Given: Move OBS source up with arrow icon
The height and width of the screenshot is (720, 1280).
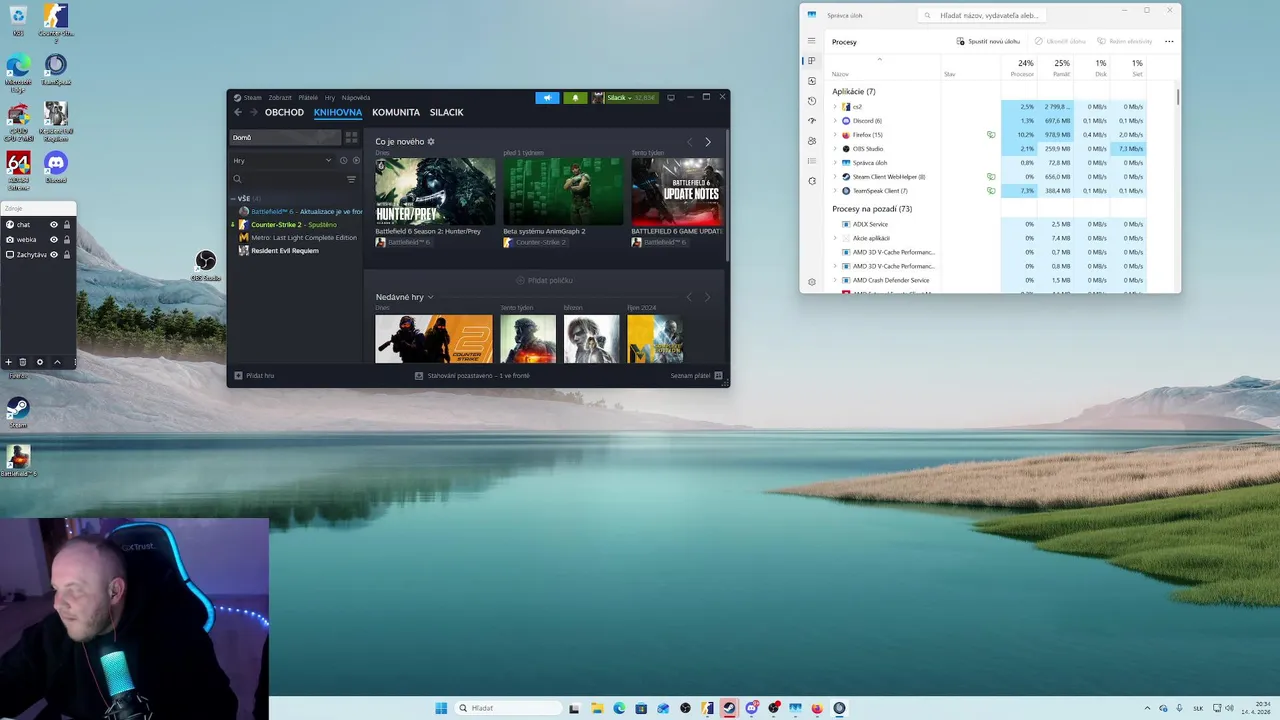Looking at the screenshot, I should coord(57,362).
